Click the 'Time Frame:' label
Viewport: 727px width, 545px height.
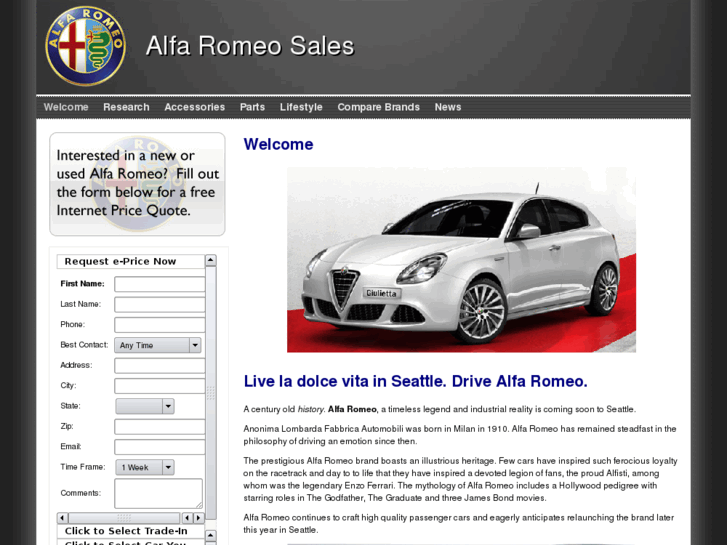83,467
